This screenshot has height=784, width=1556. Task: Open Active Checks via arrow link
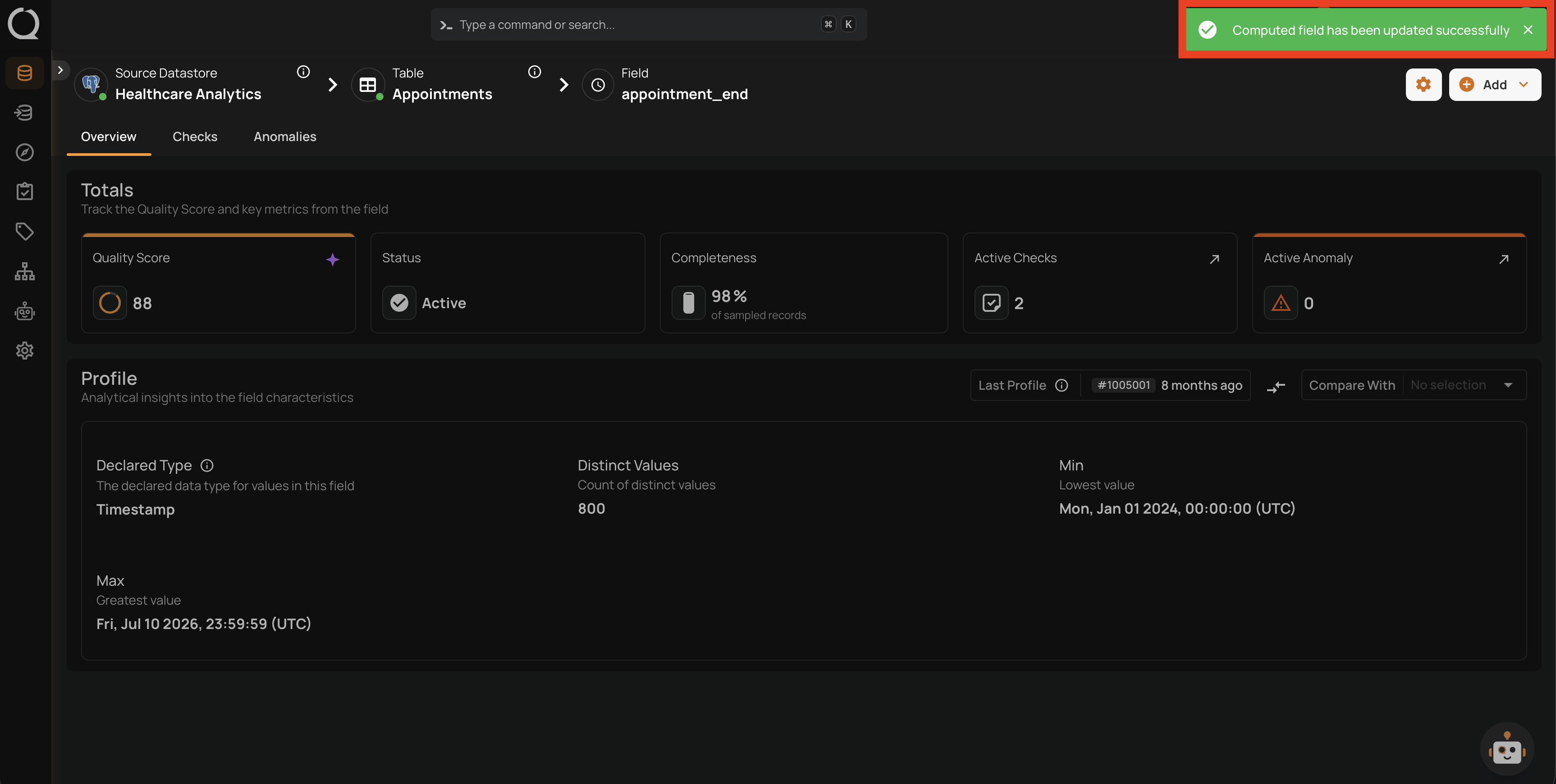(x=1214, y=259)
